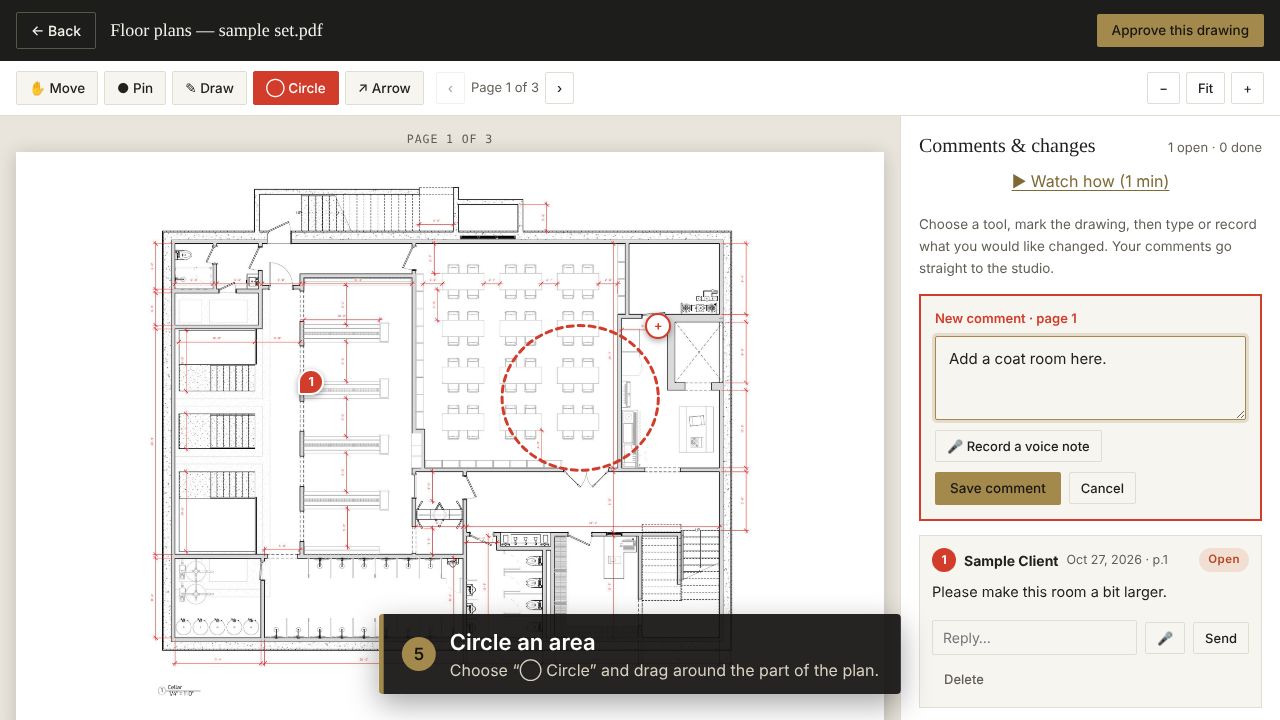Click 'Please make this room a bit larger.' text
This screenshot has height=720, width=1280.
pos(1049,592)
